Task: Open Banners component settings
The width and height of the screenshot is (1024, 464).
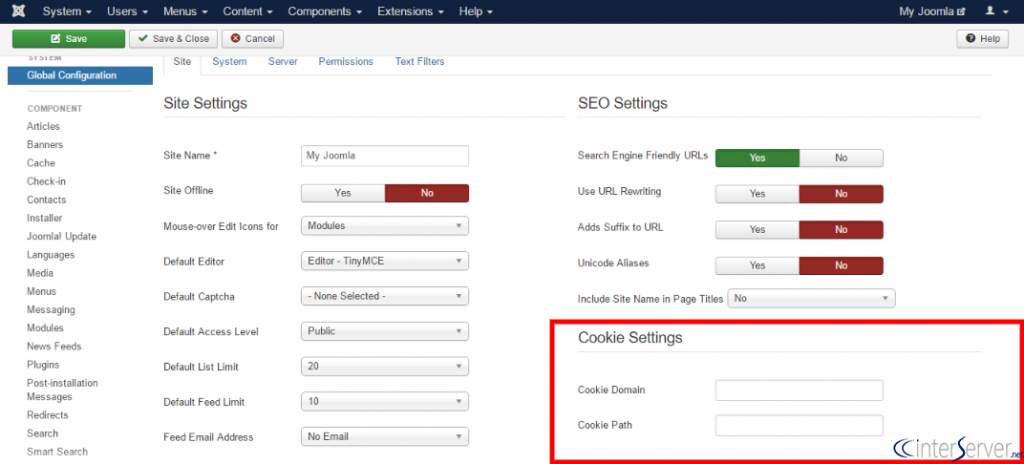Action: click(x=44, y=144)
